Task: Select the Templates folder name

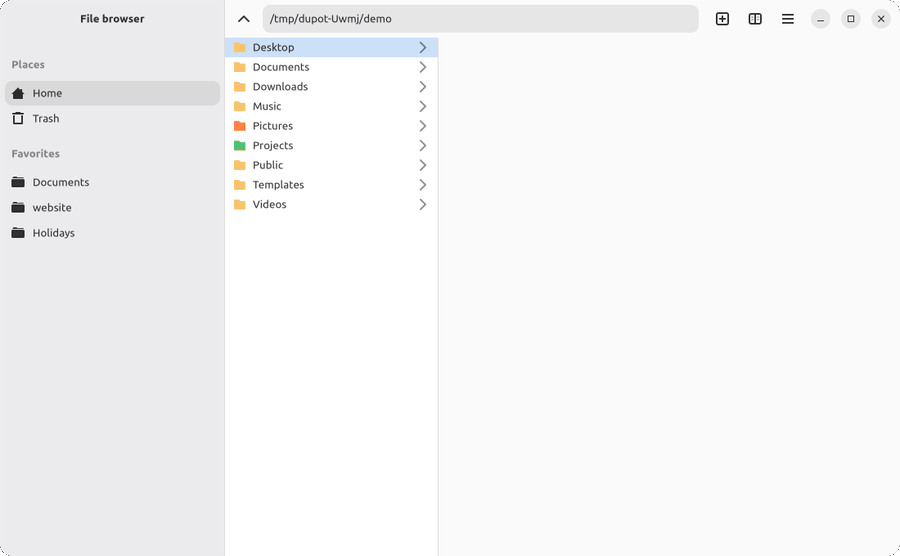Action: click(278, 185)
